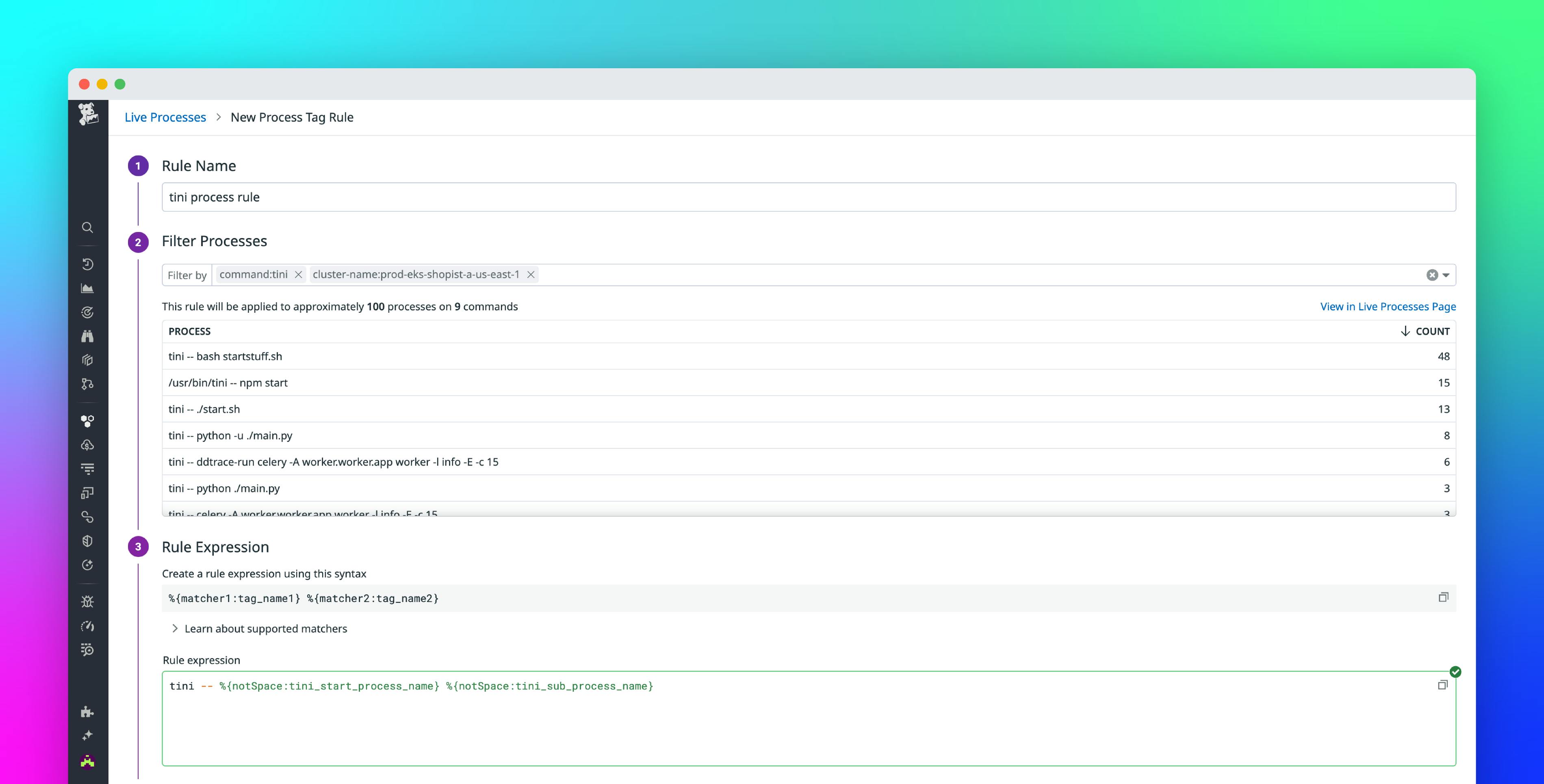Copy the matcher syntax example

coord(1443,598)
